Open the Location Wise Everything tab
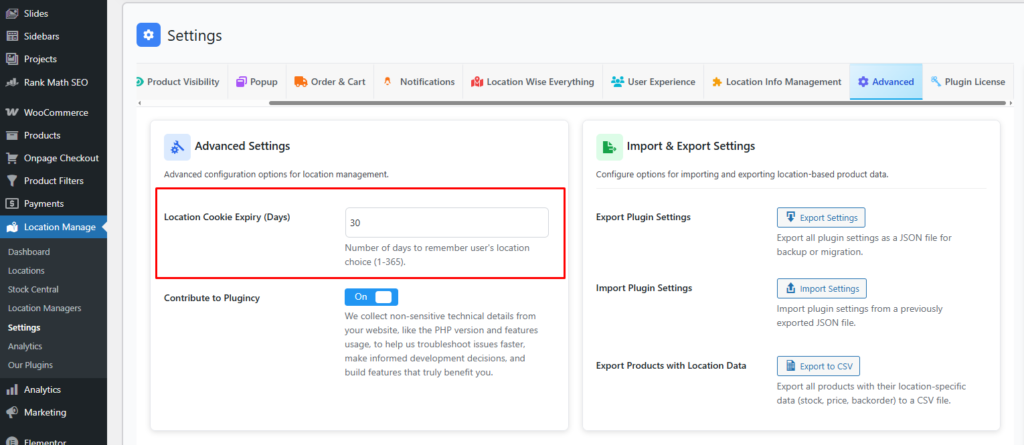Viewport: 1024px width, 445px height. (x=532, y=82)
